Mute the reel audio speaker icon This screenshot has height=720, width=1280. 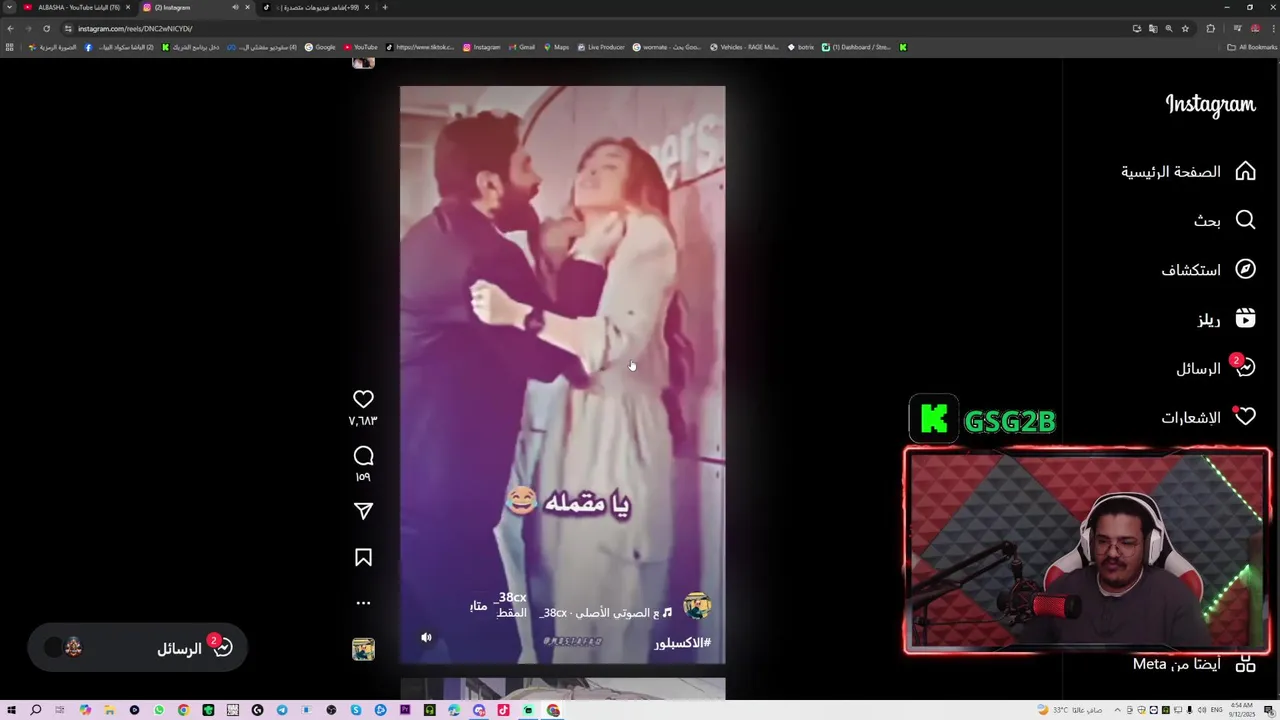[426, 637]
